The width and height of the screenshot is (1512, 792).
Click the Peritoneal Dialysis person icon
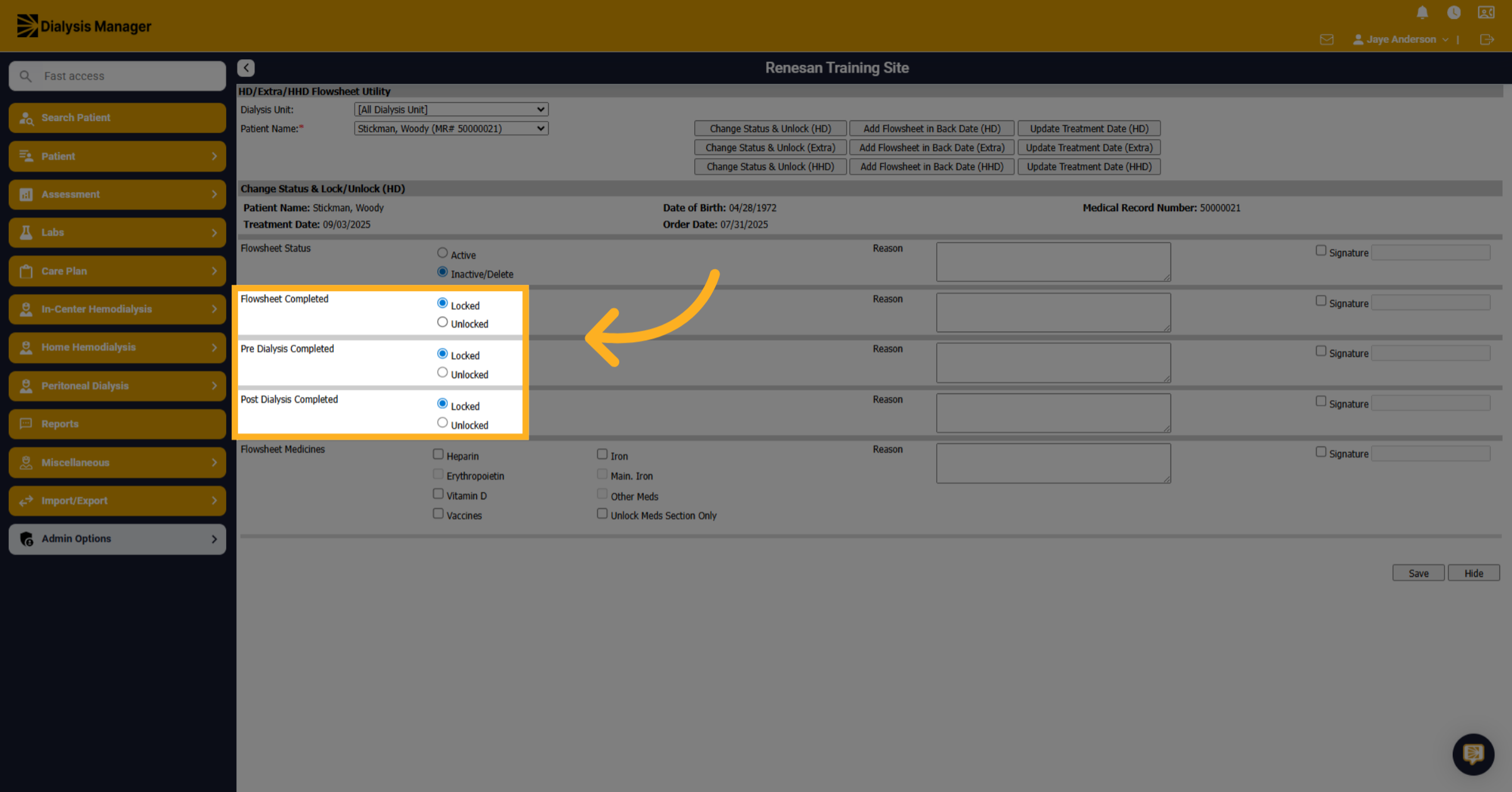click(26, 386)
